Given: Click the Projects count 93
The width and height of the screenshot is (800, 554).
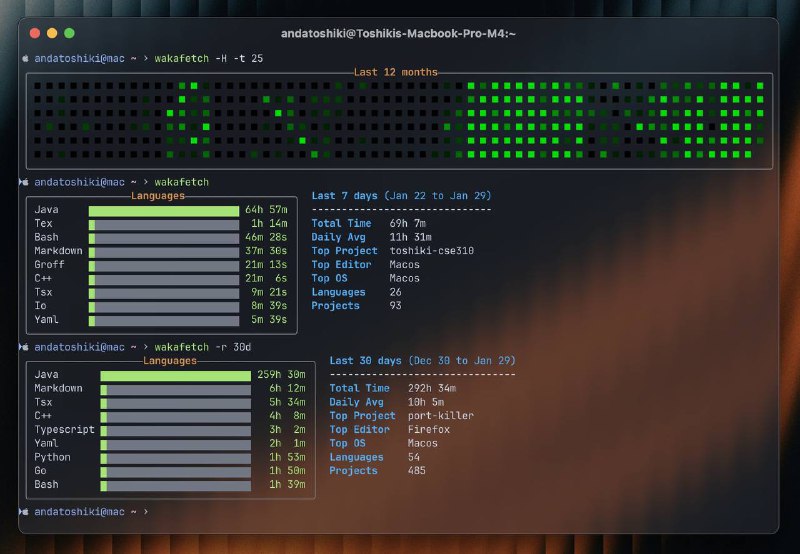Looking at the screenshot, I should click(x=395, y=306).
